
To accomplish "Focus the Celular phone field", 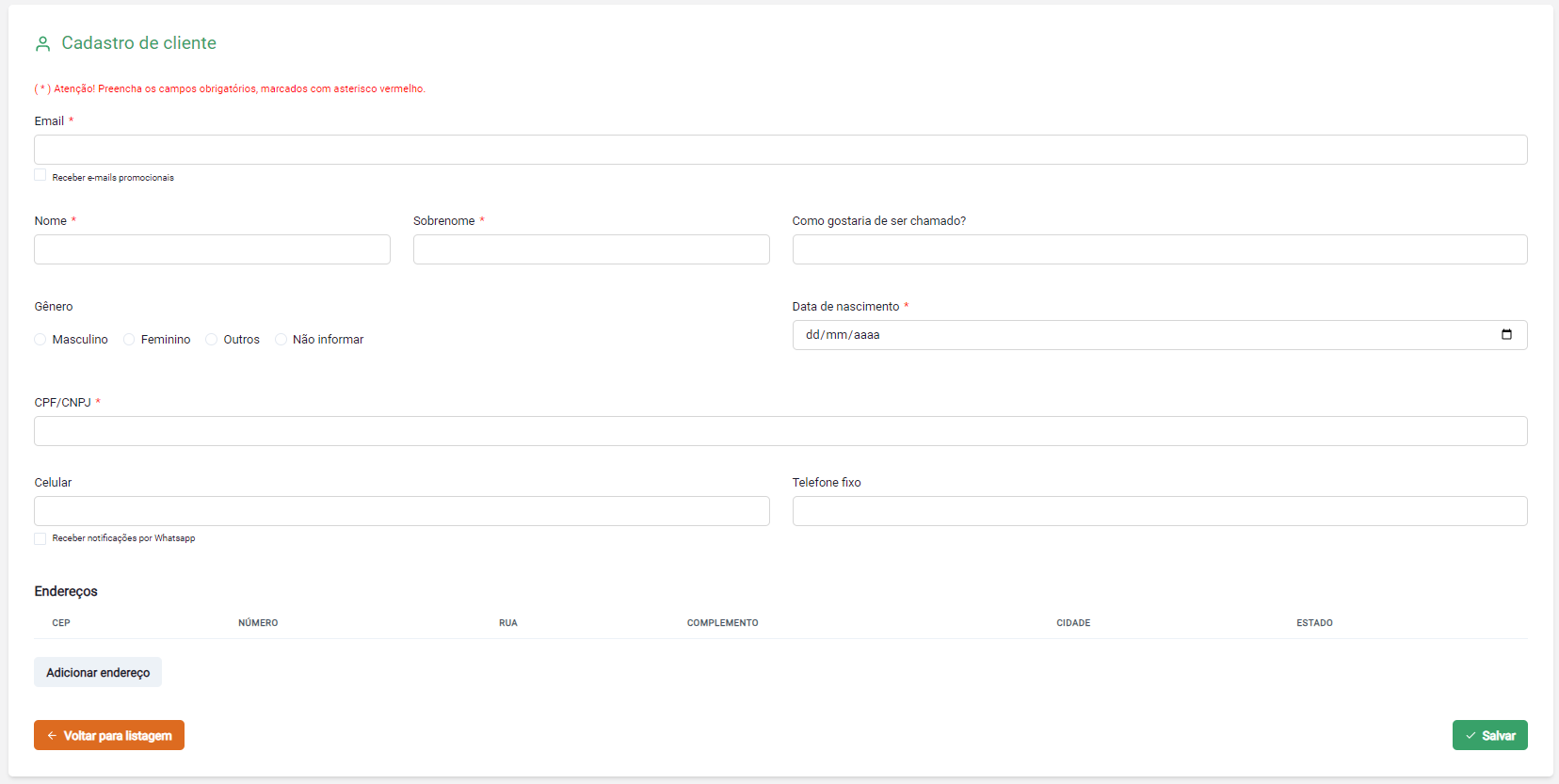I will pyautogui.click(x=401, y=511).
